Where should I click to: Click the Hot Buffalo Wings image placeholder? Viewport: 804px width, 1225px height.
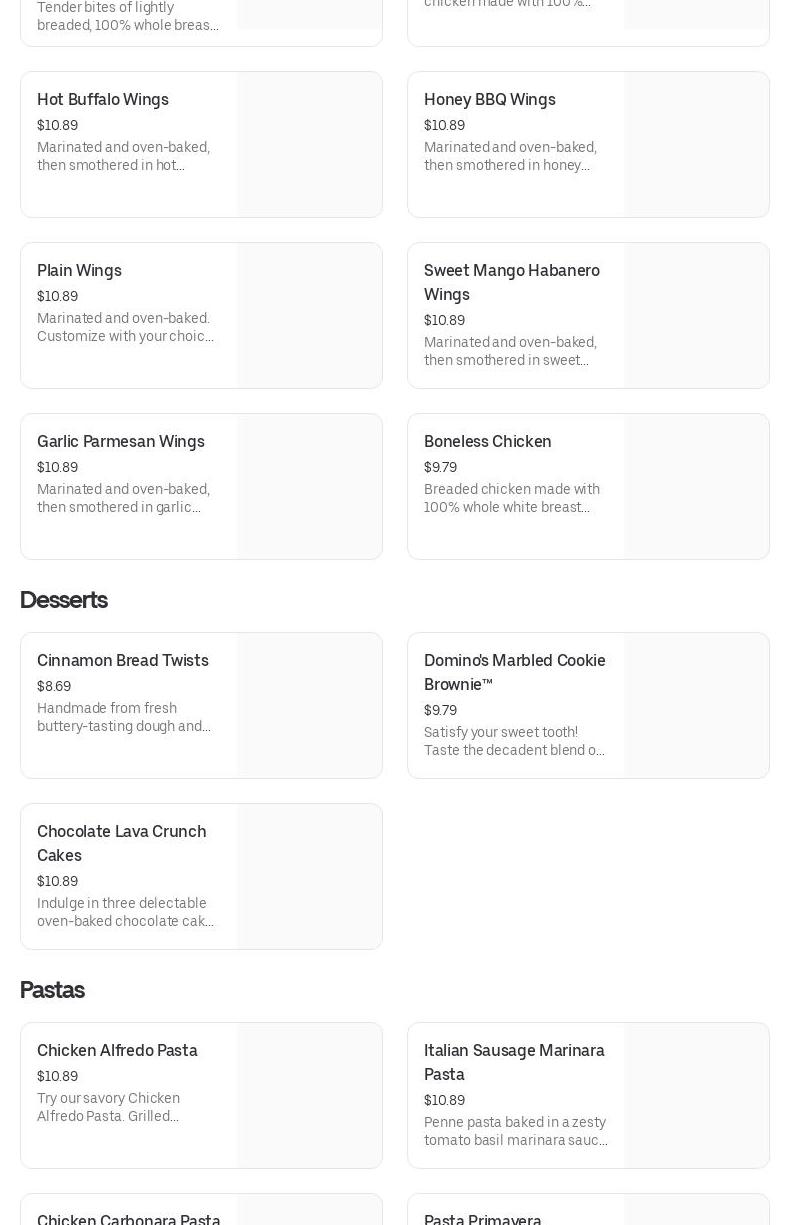pyautogui.click(x=309, y=145)
